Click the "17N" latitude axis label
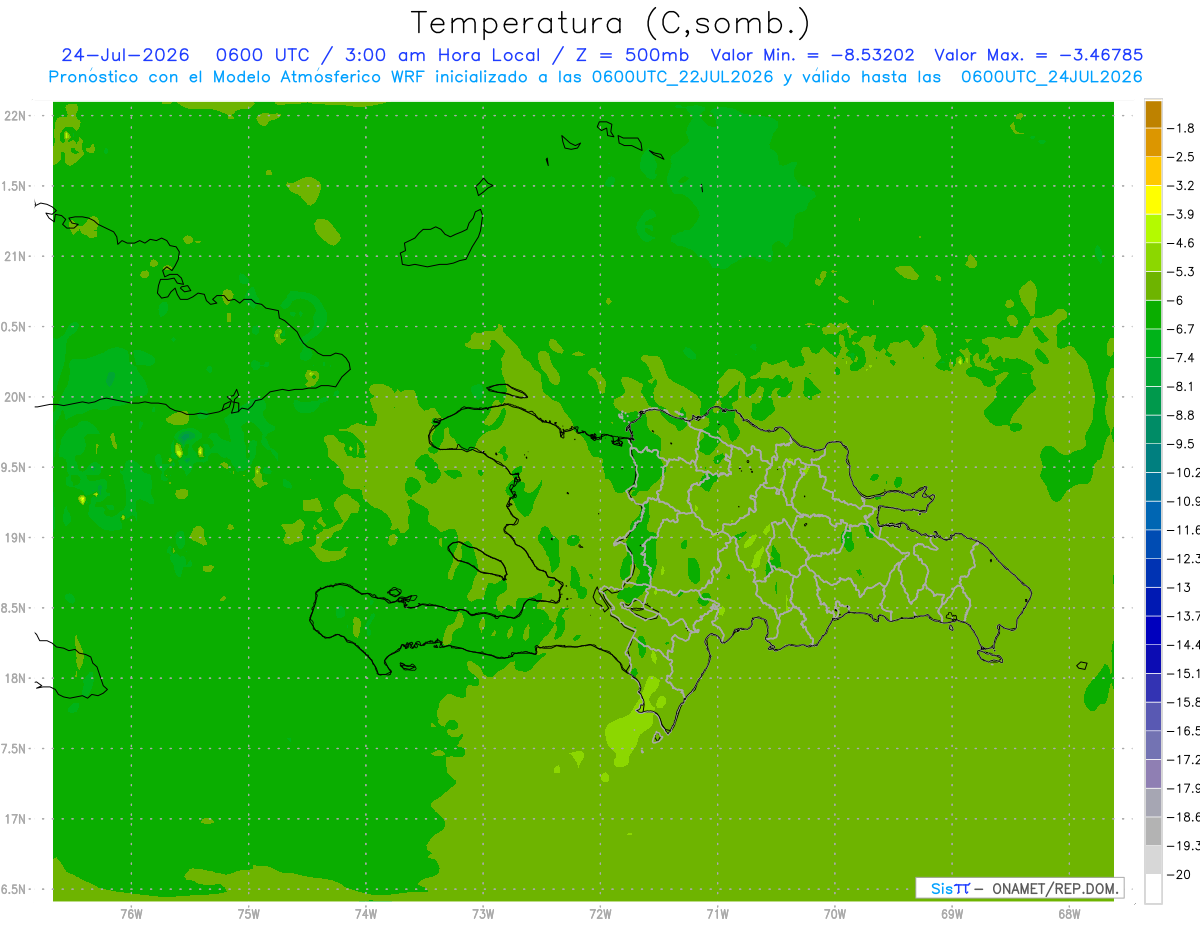The image size is (1200, 927). coord(16,819)
